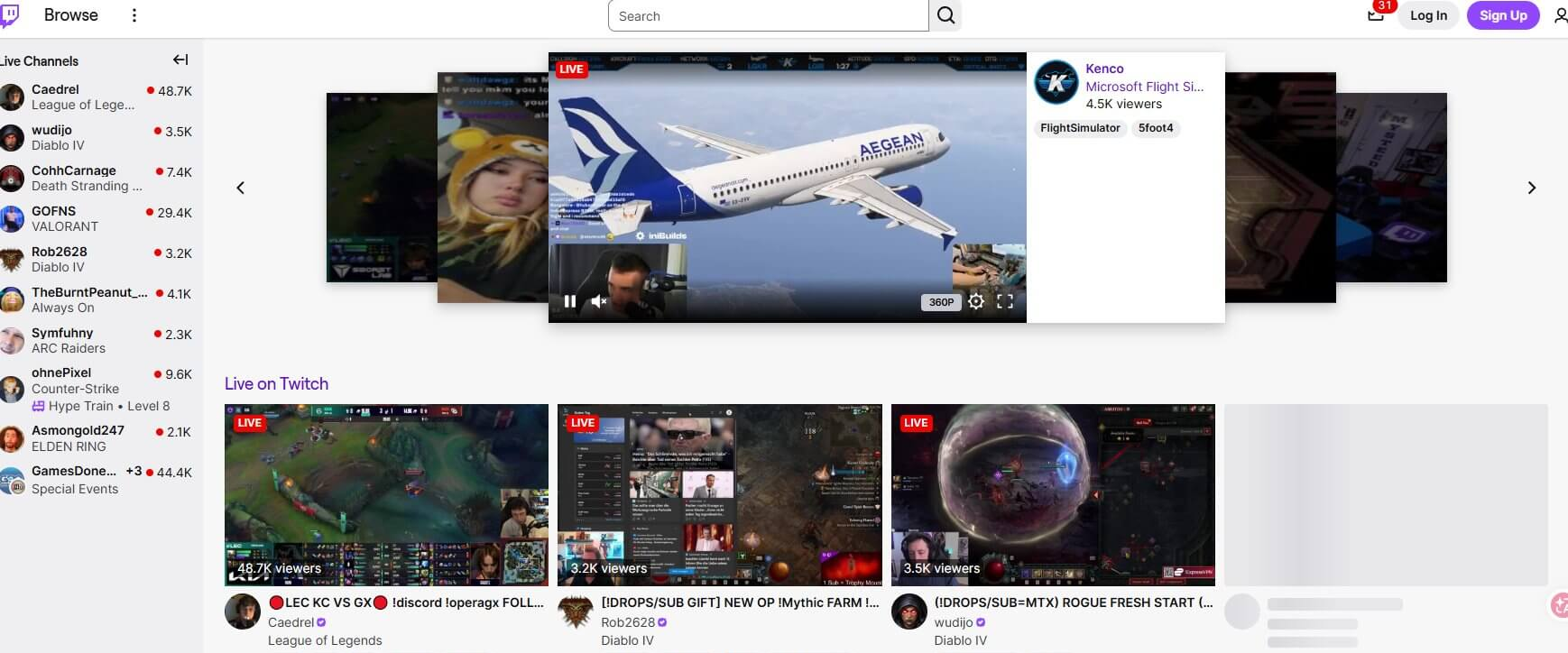Unmute the featured stream audio

599,301
